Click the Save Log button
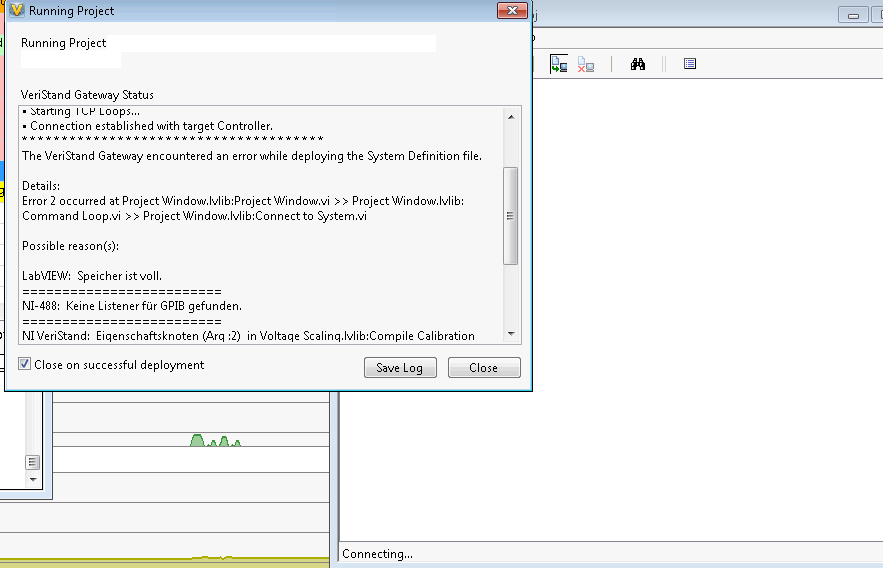Image resolution: width=883 pixels, height=568 pixels. click(400, 368)
